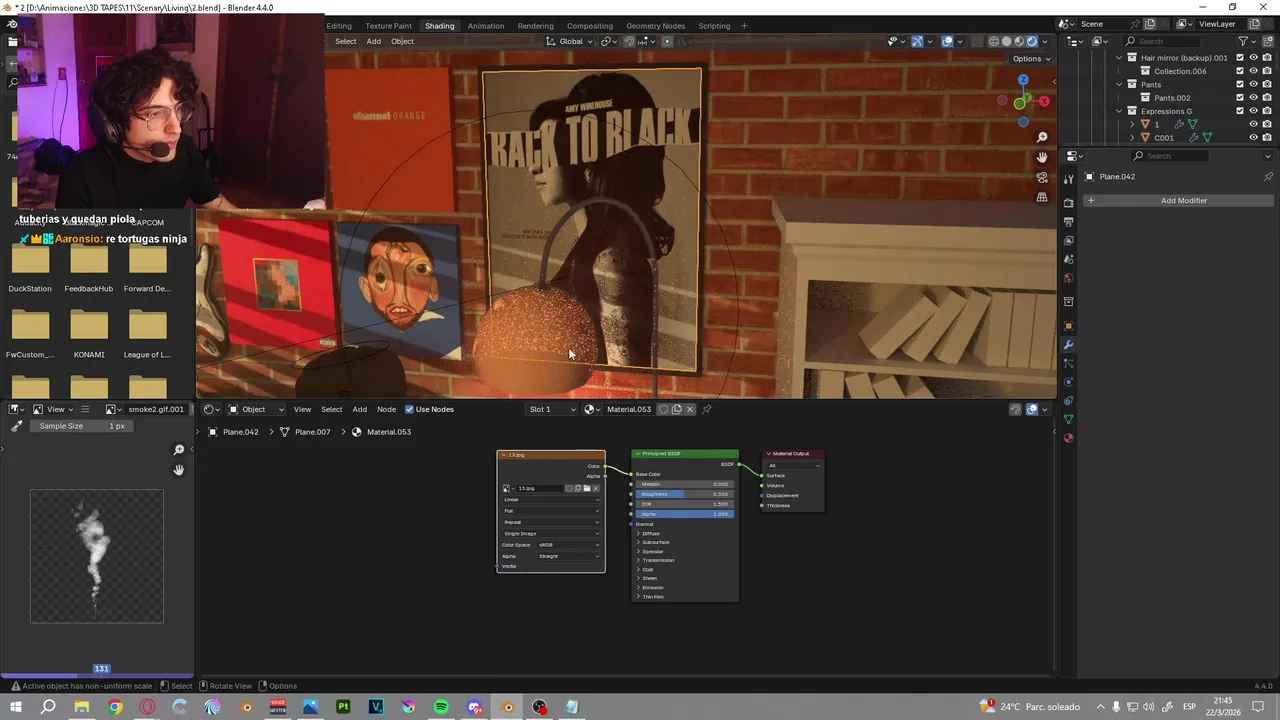Expand C001 in outliner tree
1280x720 pixels.
pyautogui.click(x=1132, y=137)
